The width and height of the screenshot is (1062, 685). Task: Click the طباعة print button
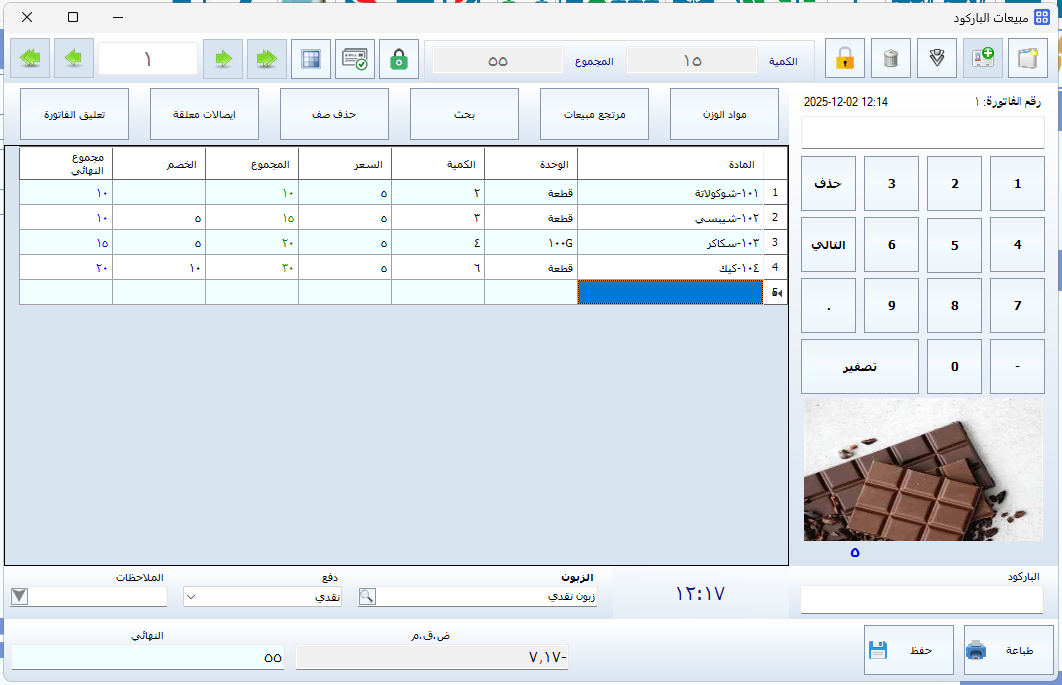(x=1000, y=650)
